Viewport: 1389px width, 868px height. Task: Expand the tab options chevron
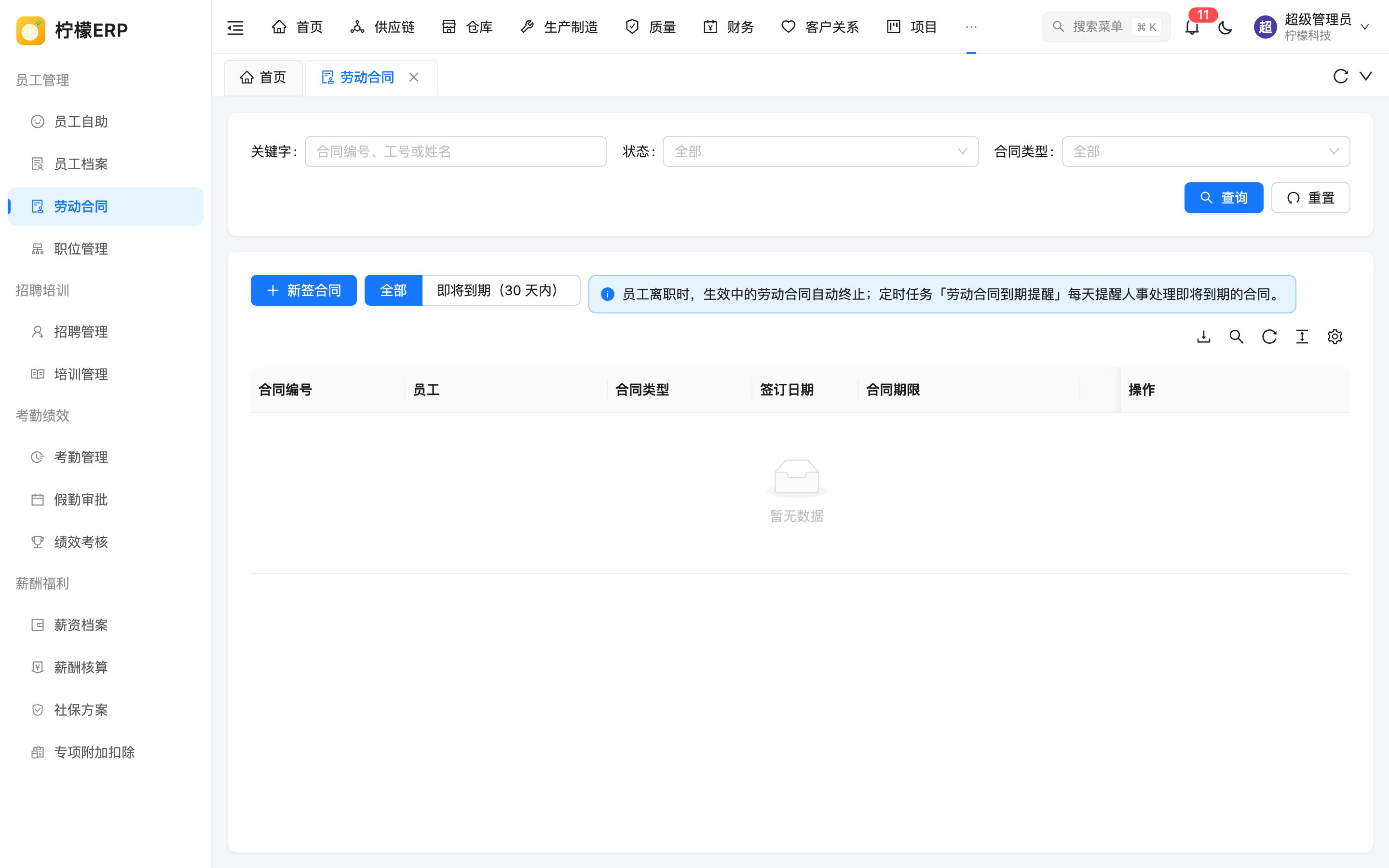1366,76
